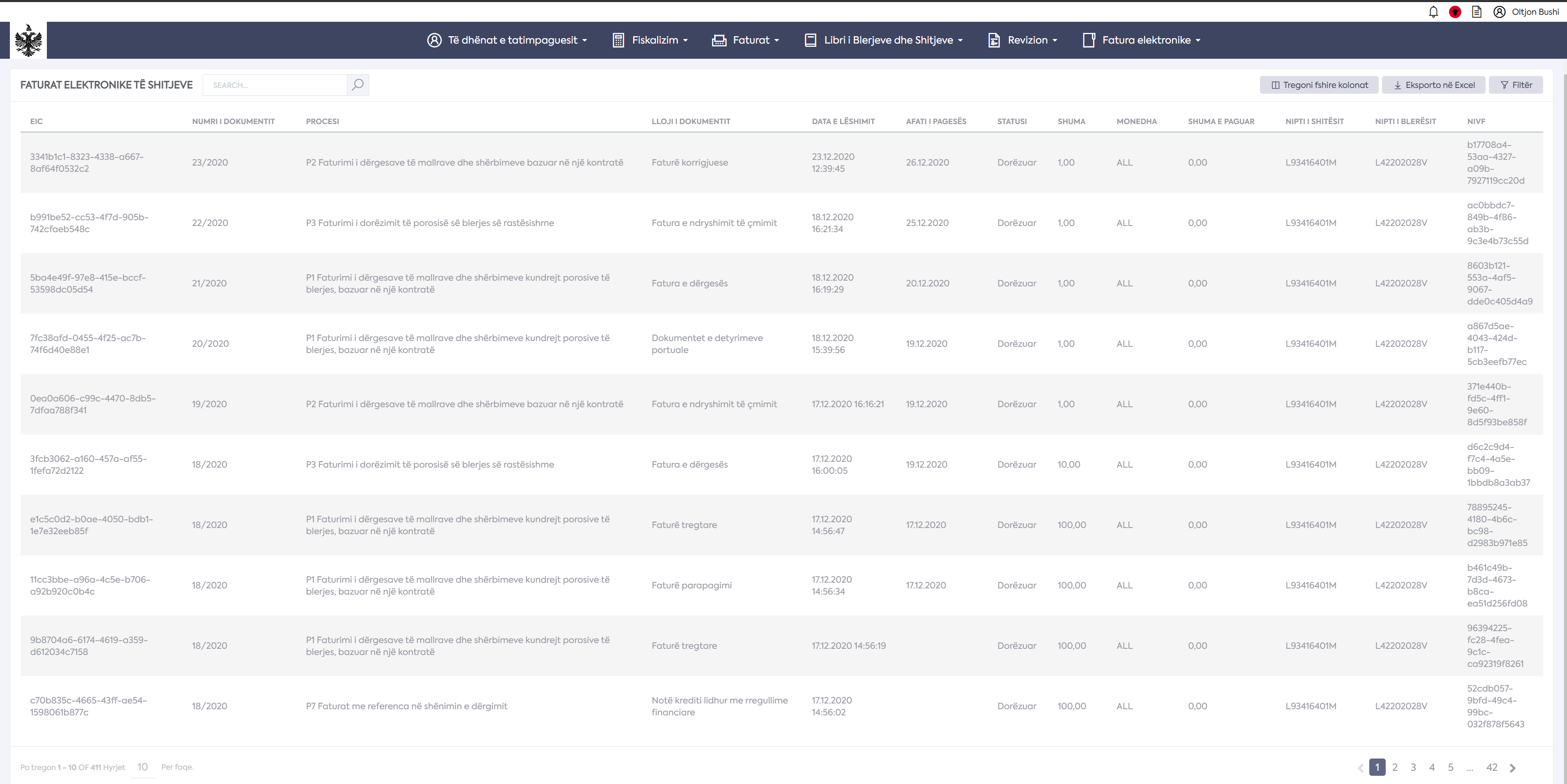Image resolution: width=1567 pixels, height=784 pixels.
Task: Sort by 'NIPTI I SHITËSIT' column header
Action: click(x=1315, y=121)
